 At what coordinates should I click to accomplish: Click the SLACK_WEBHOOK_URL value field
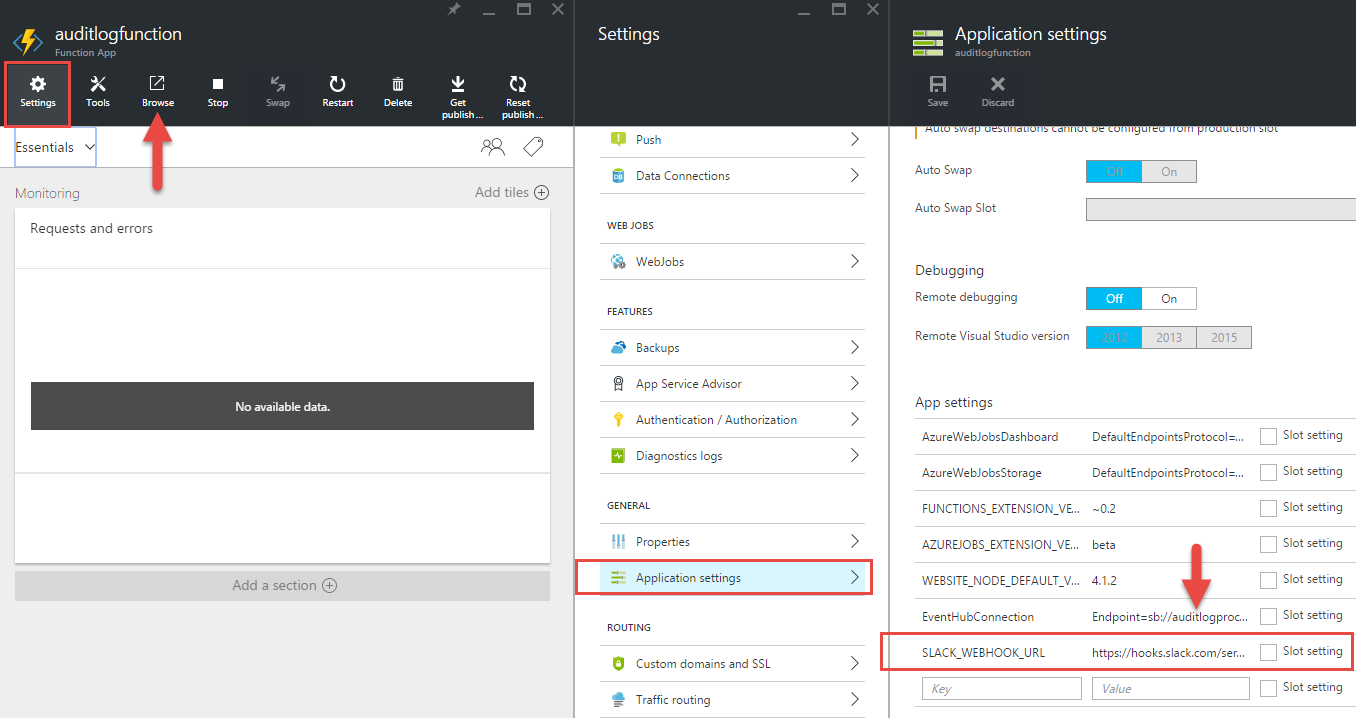click(1169, 652)
